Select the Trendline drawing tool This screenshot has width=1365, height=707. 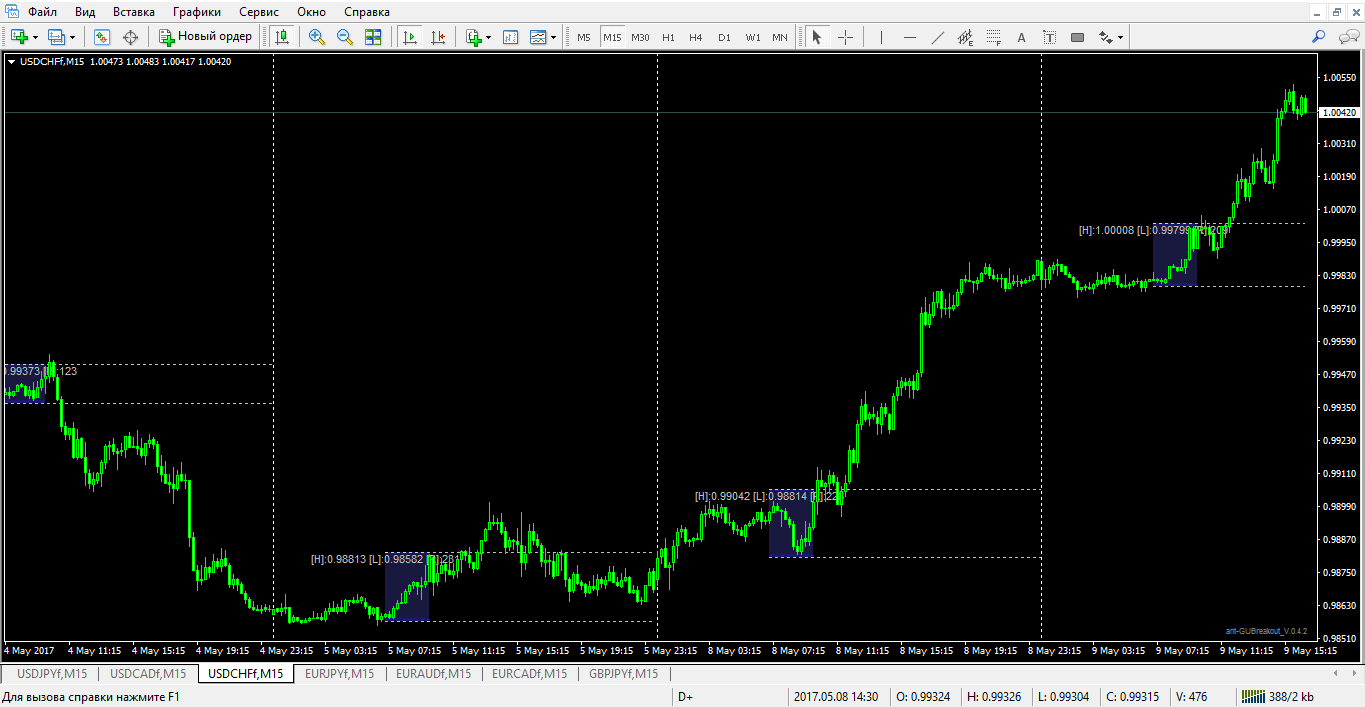click(938, 37)
